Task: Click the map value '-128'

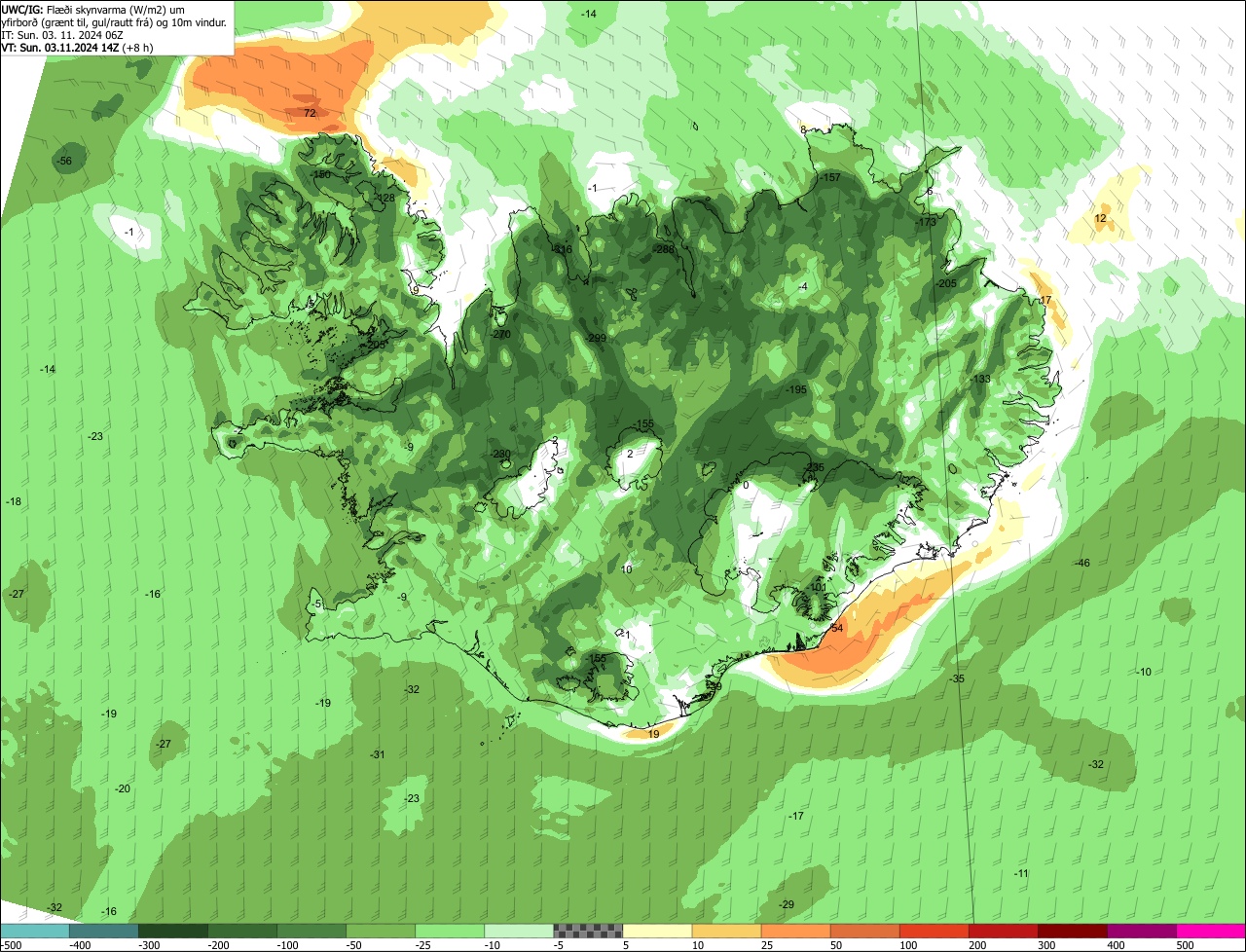Action: (x=385, y=198)
